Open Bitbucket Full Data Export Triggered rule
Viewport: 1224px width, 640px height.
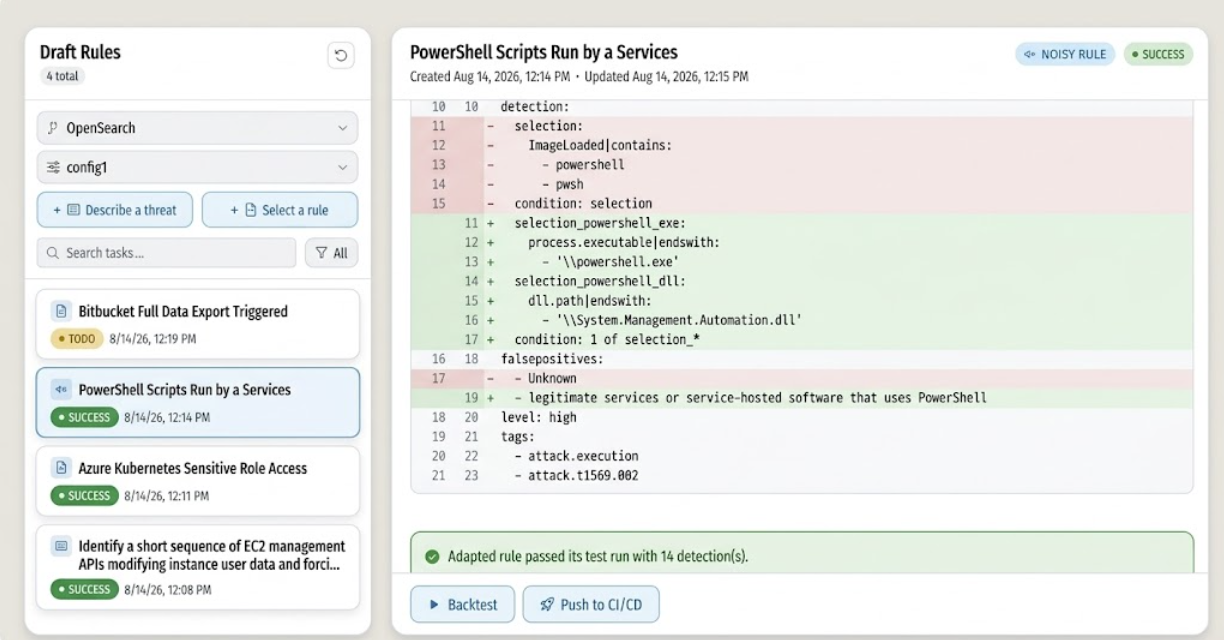(x=198, y=323)
